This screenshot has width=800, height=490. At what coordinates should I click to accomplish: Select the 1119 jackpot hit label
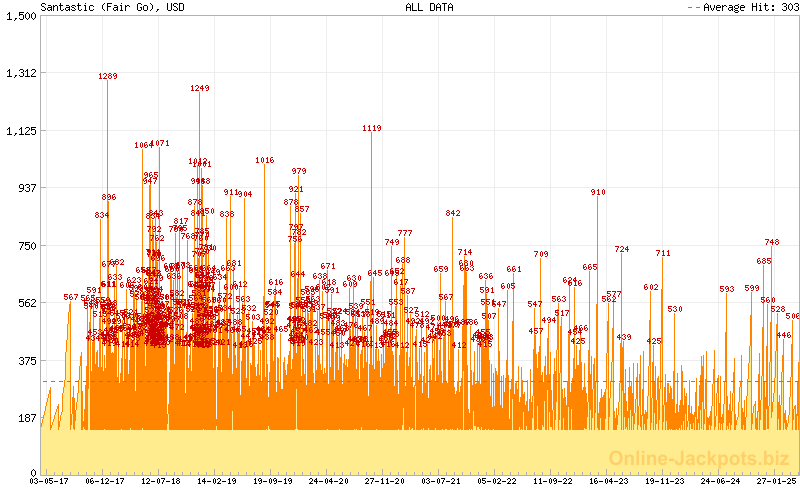pos(372,129)
